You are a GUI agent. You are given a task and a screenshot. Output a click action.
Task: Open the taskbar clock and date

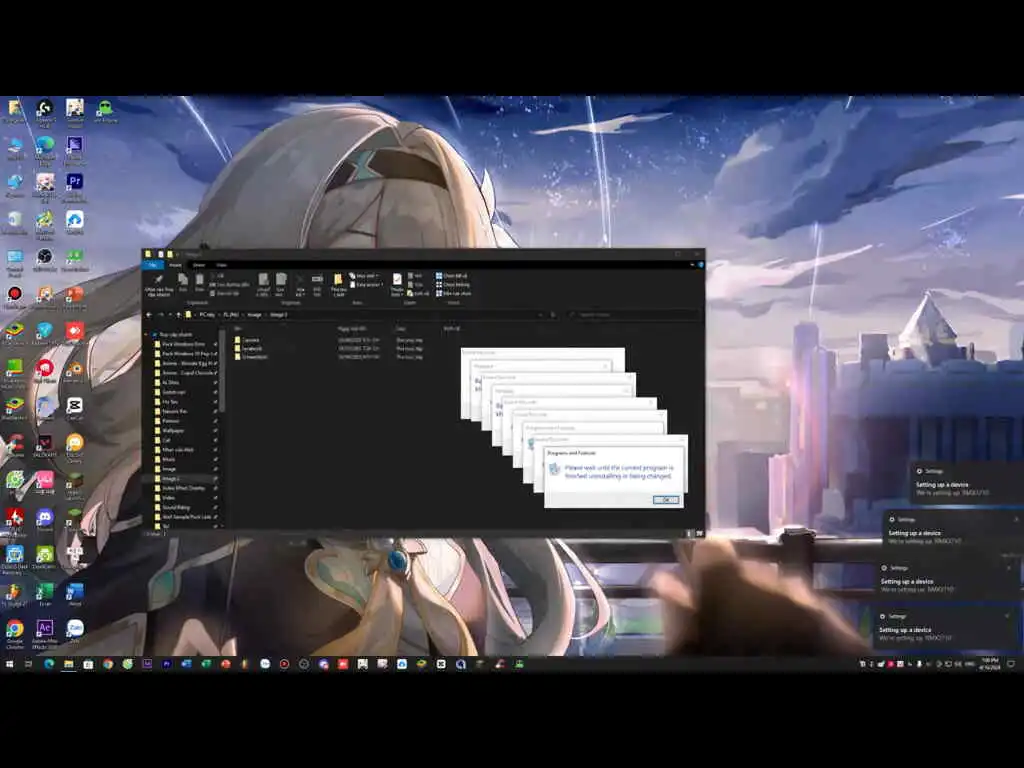(989, 664)
